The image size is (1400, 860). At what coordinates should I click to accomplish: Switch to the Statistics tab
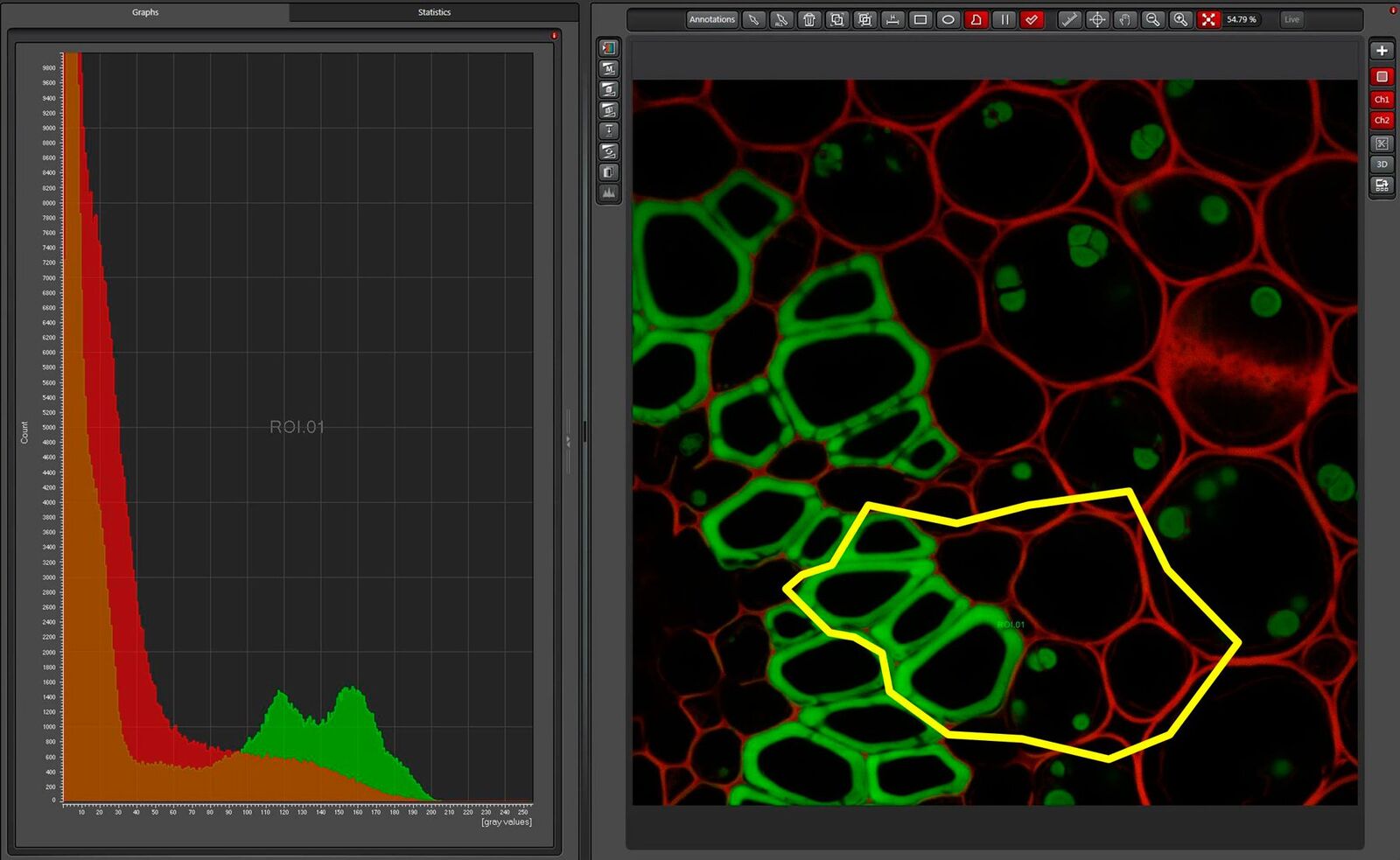434,12
